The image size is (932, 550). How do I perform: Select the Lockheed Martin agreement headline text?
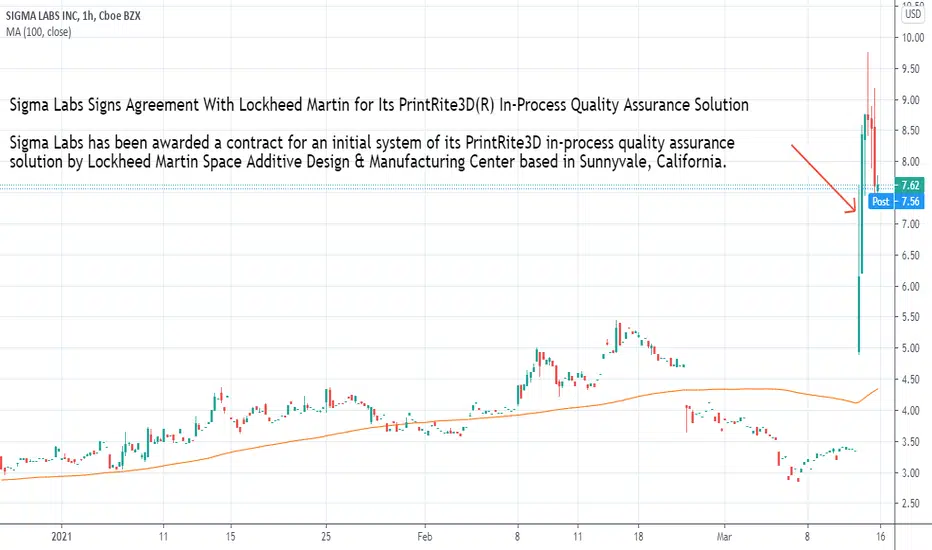379,105
